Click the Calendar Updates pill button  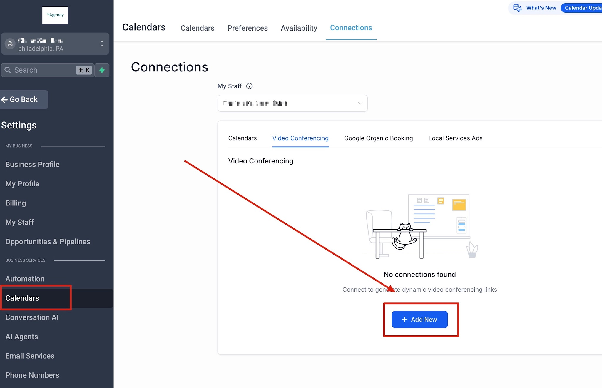point(582,8)
